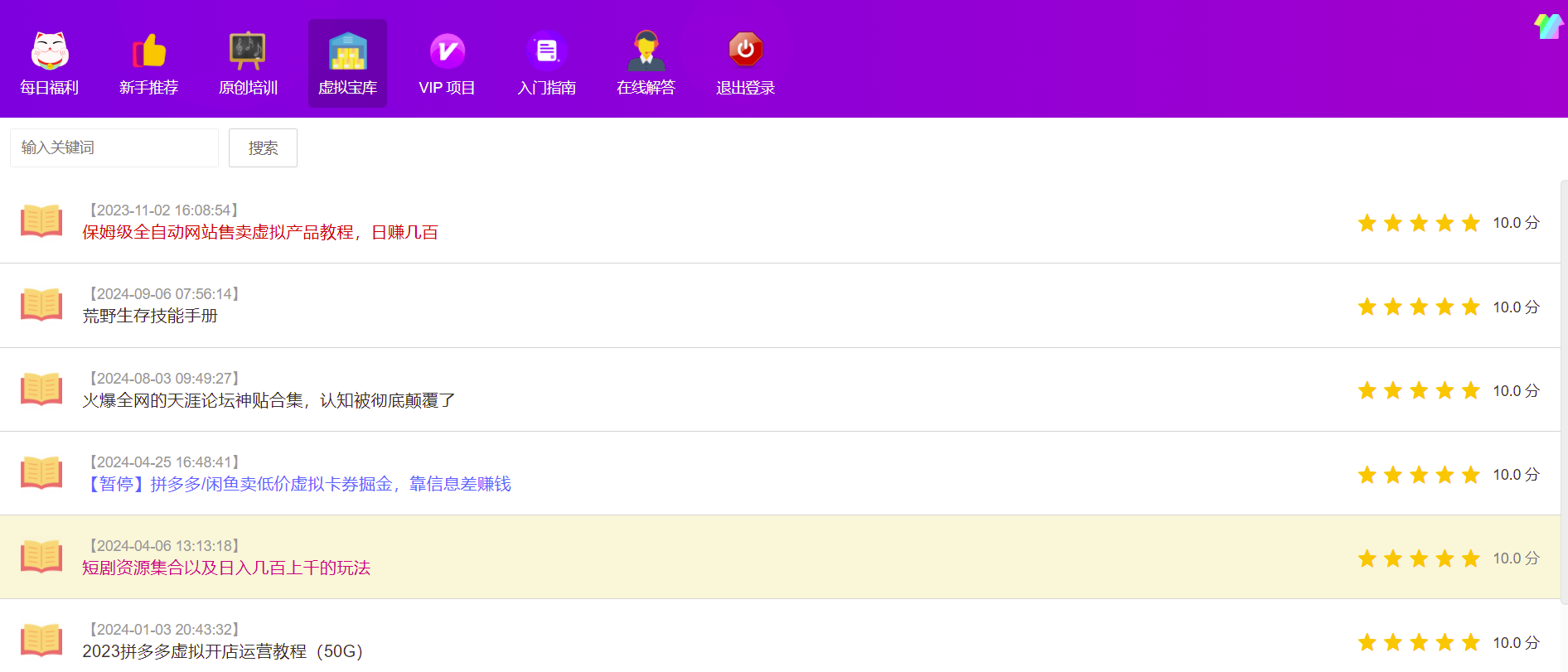Select the 虚拟宝库 warehouse icon
This screenshot has height=672, width=1568.
tap(347, 51)
